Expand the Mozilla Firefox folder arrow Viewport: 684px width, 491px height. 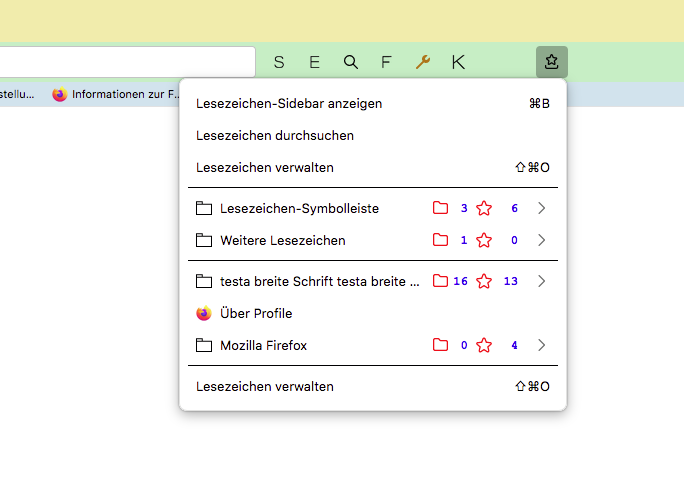pyautogui.click(x=542, y=345)
